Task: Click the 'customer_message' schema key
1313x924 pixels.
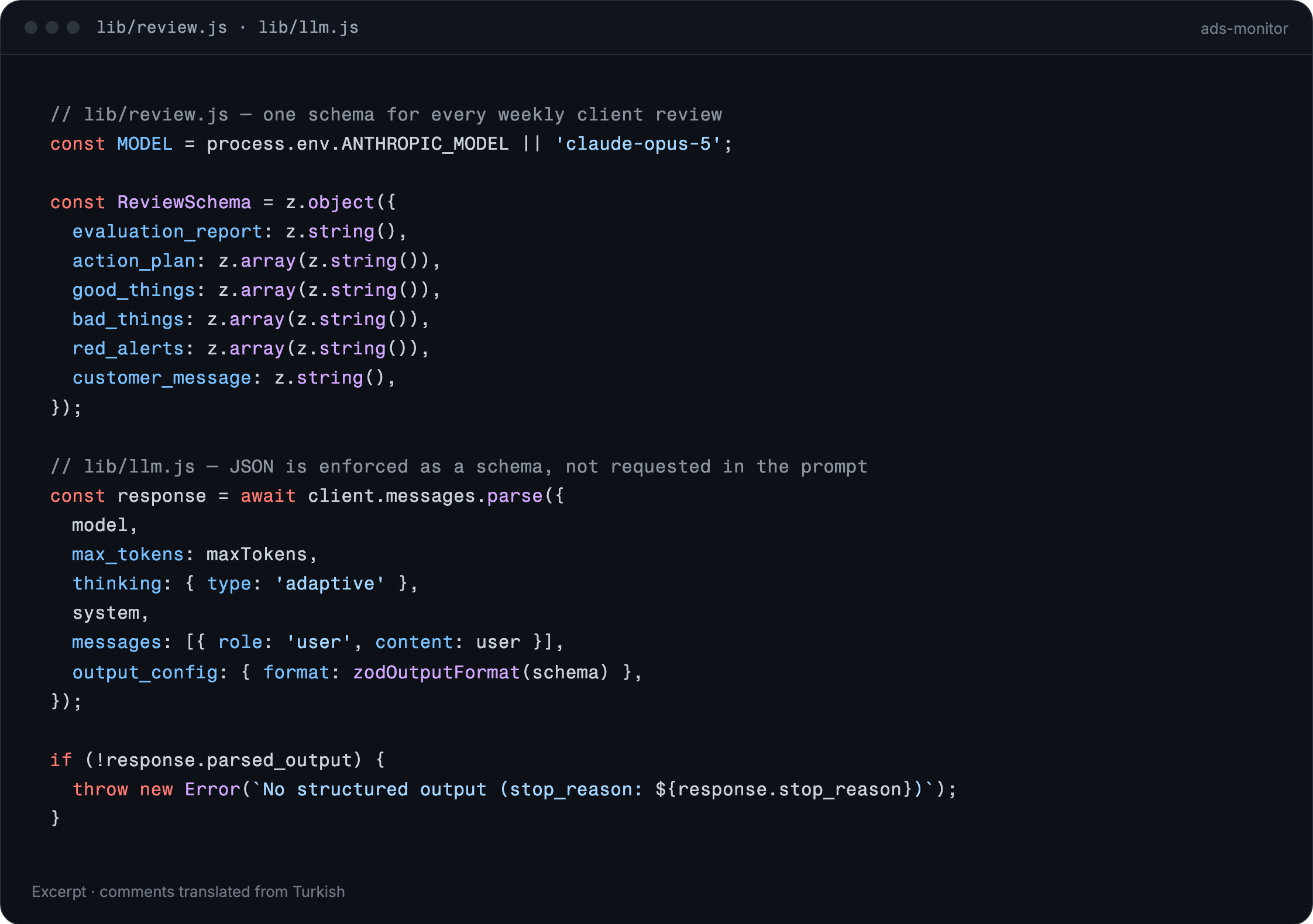Action: point(161,378)
